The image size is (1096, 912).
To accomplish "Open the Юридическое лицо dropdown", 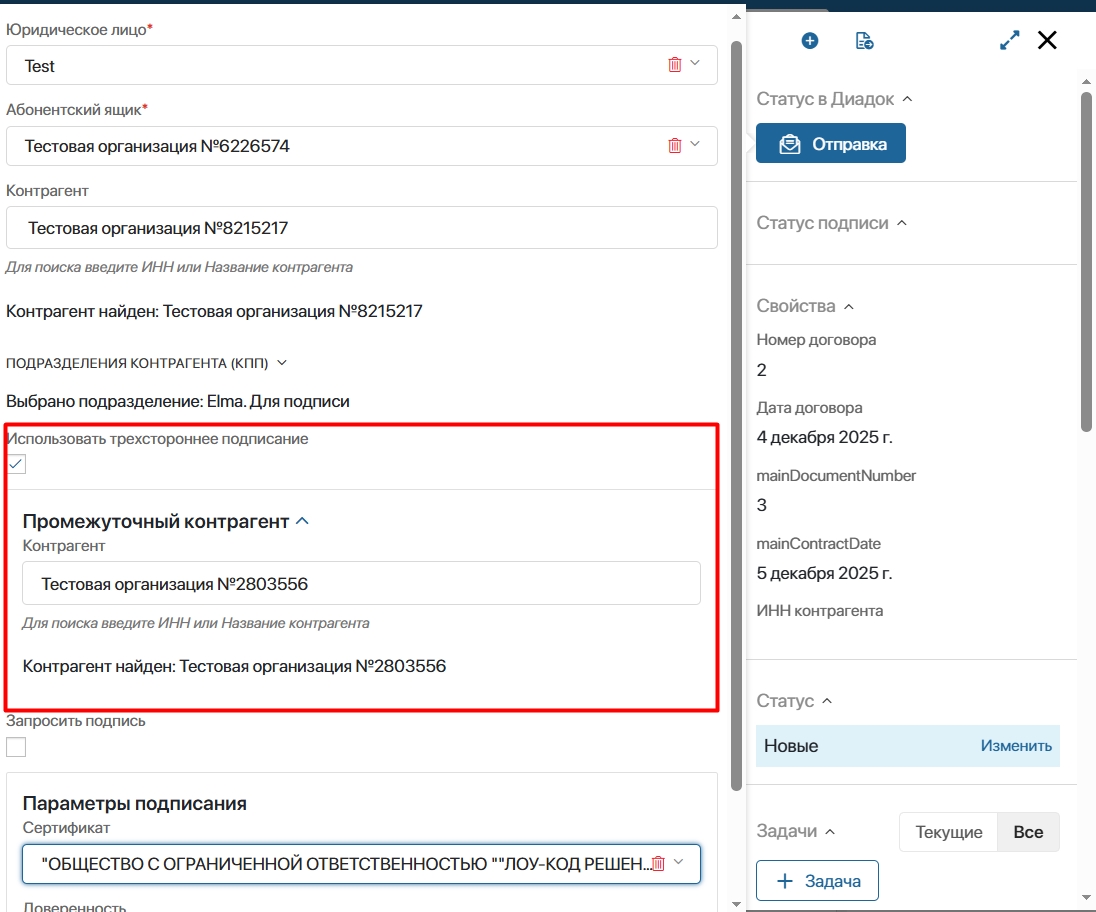I will tap(696, 65).
